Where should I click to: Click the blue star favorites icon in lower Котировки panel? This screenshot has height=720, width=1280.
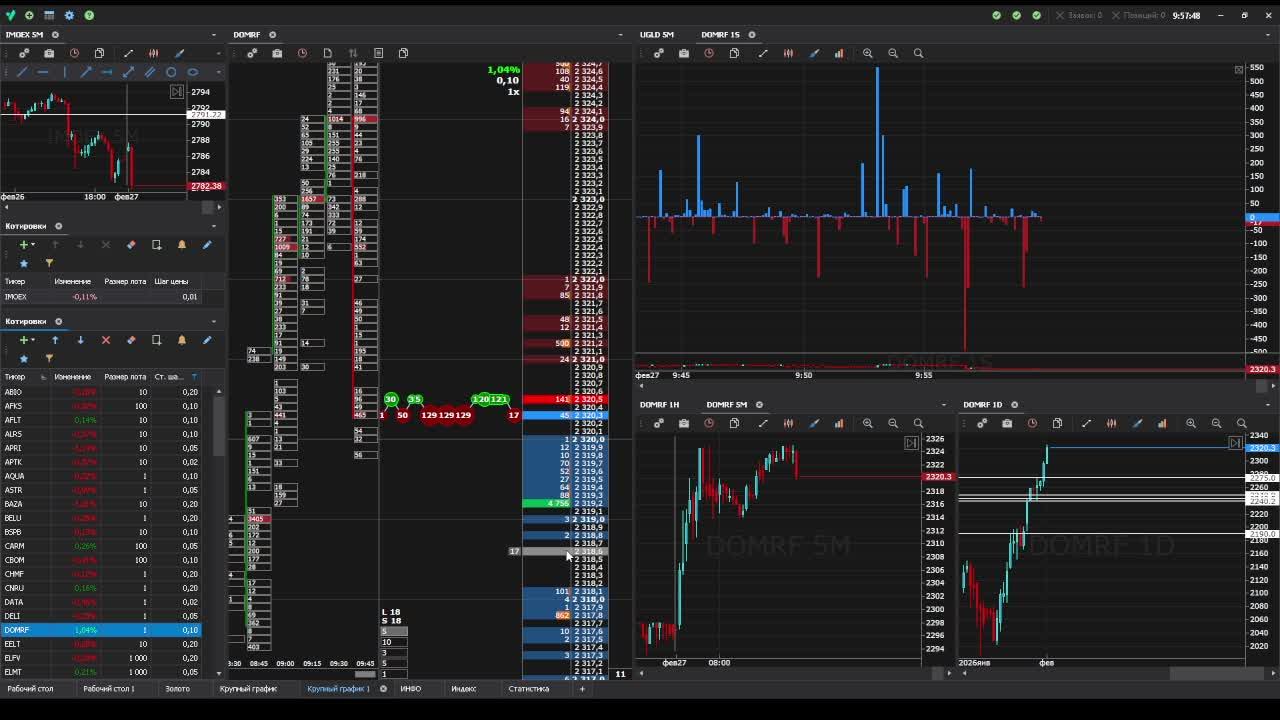click(24, 358)
